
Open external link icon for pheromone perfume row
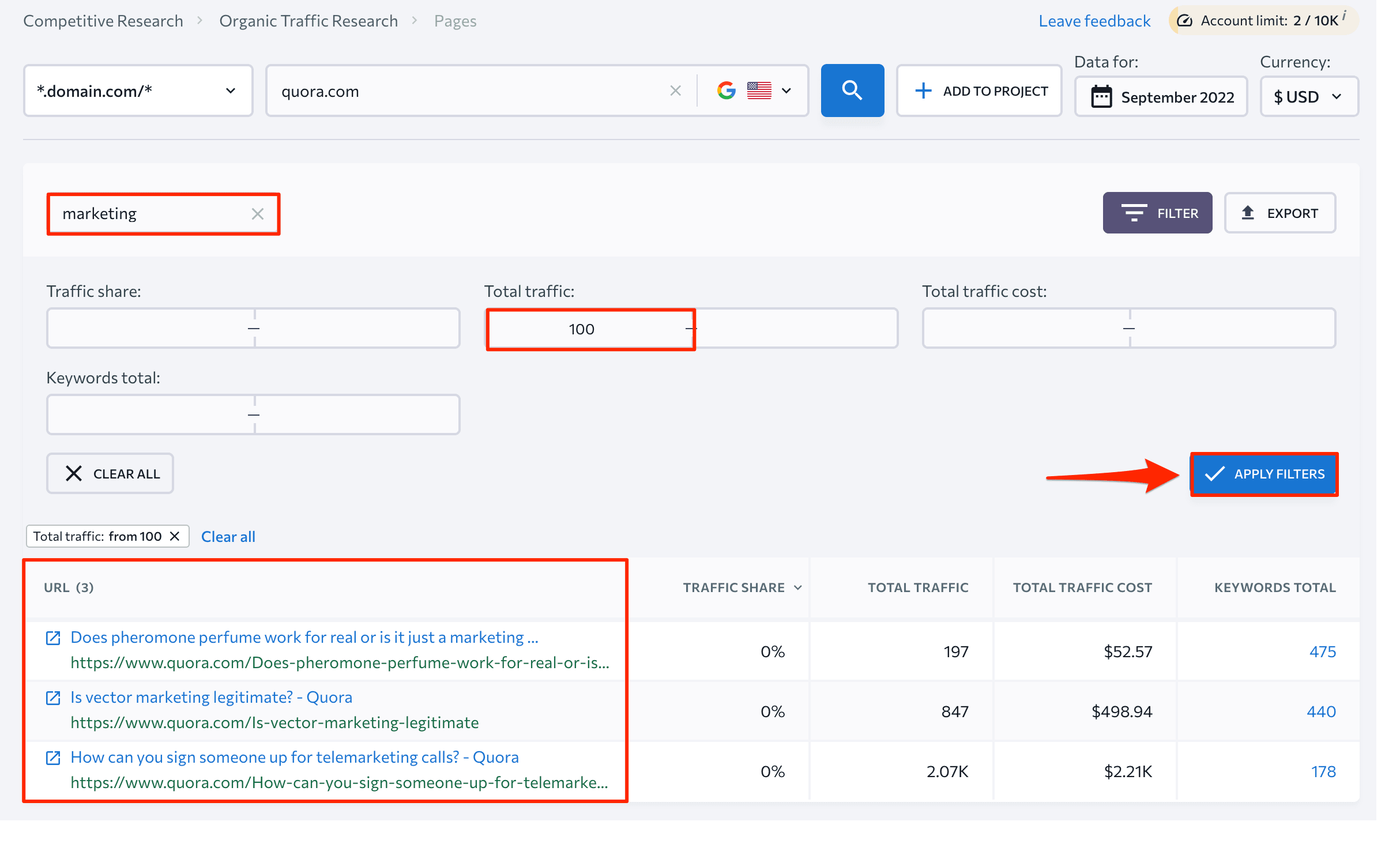pyautogui.click(x=53, y=638)
